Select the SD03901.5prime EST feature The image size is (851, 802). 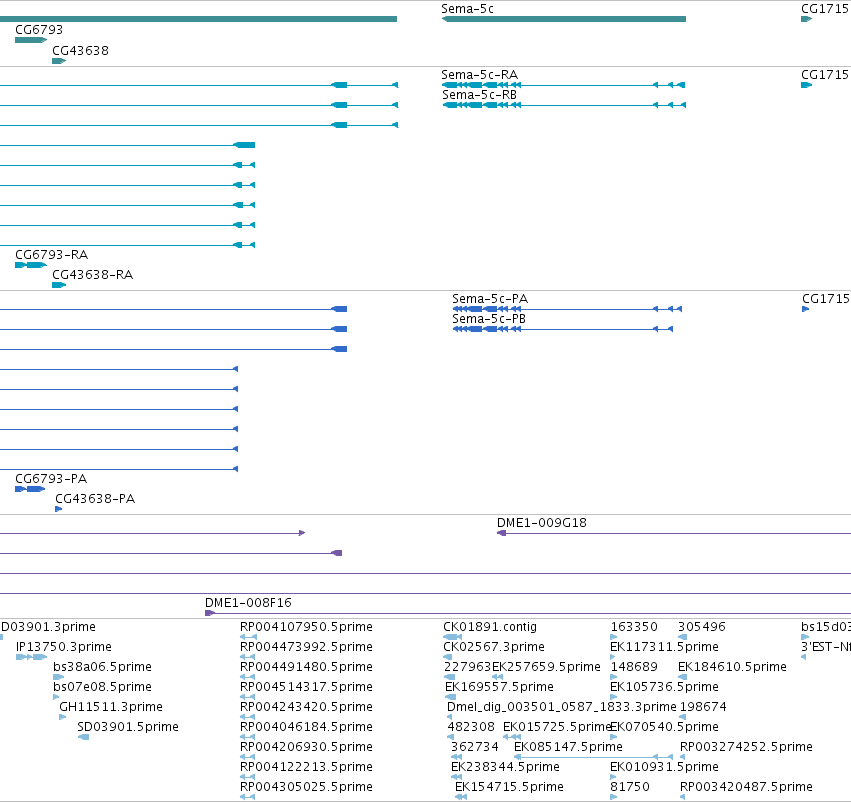click(84, 737)
